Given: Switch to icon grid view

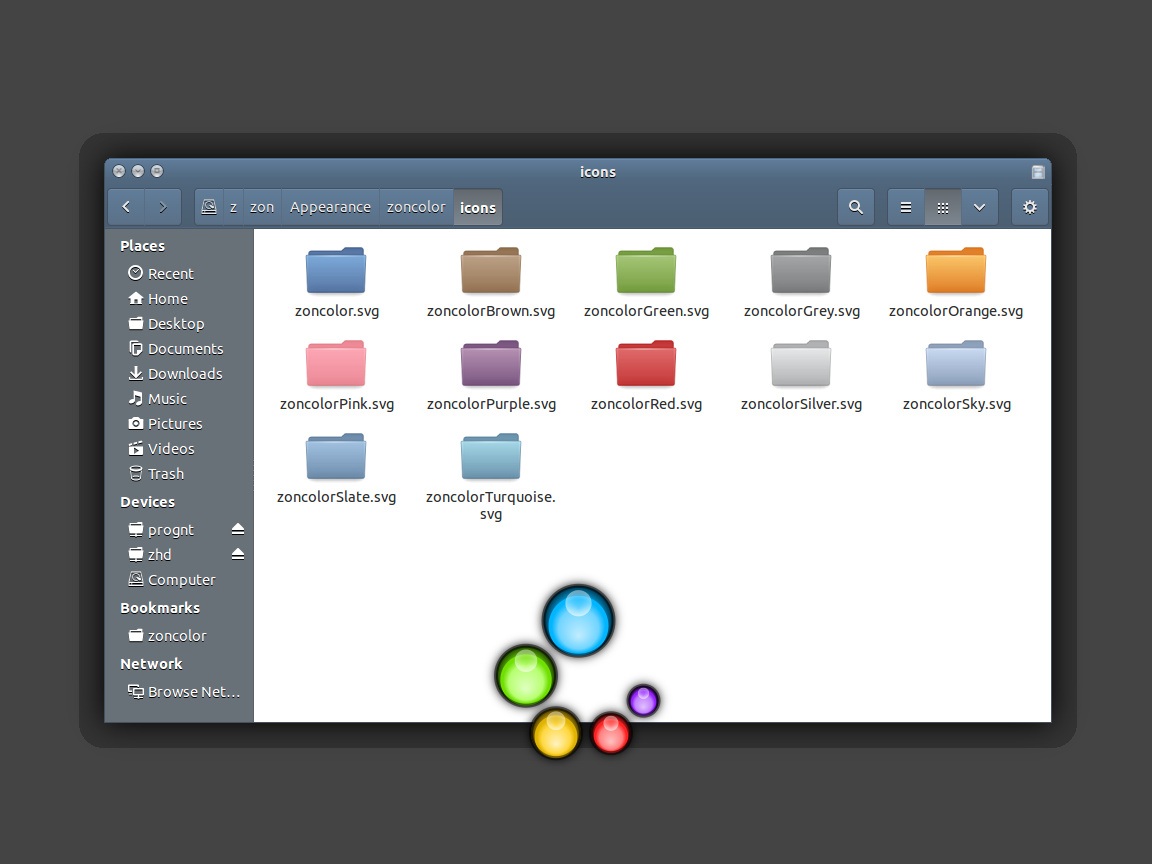Looking at the screenshot, I should point(943,207).
